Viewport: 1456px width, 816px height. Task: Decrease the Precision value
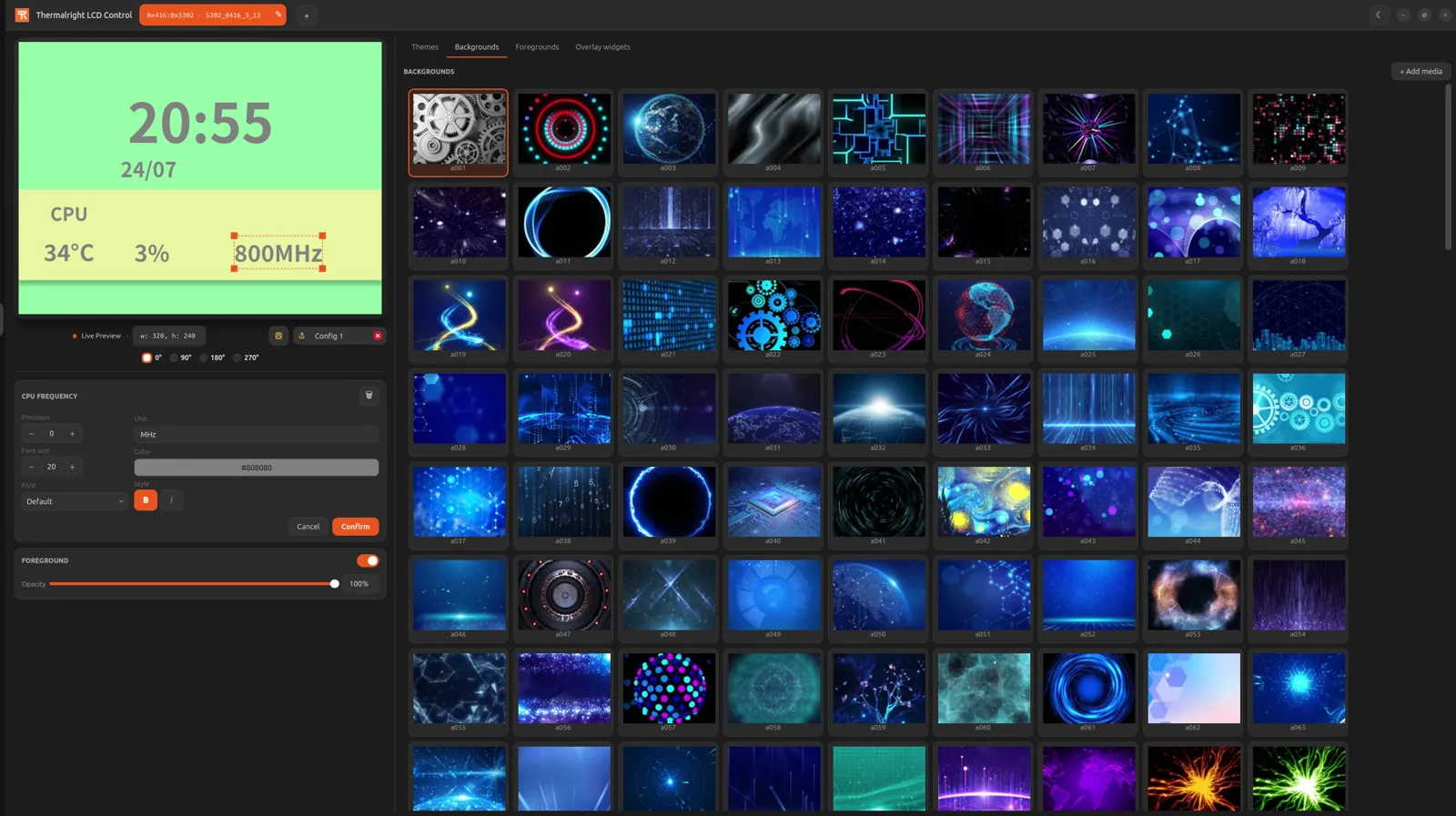pyautogui.click(x=32, y=434)
